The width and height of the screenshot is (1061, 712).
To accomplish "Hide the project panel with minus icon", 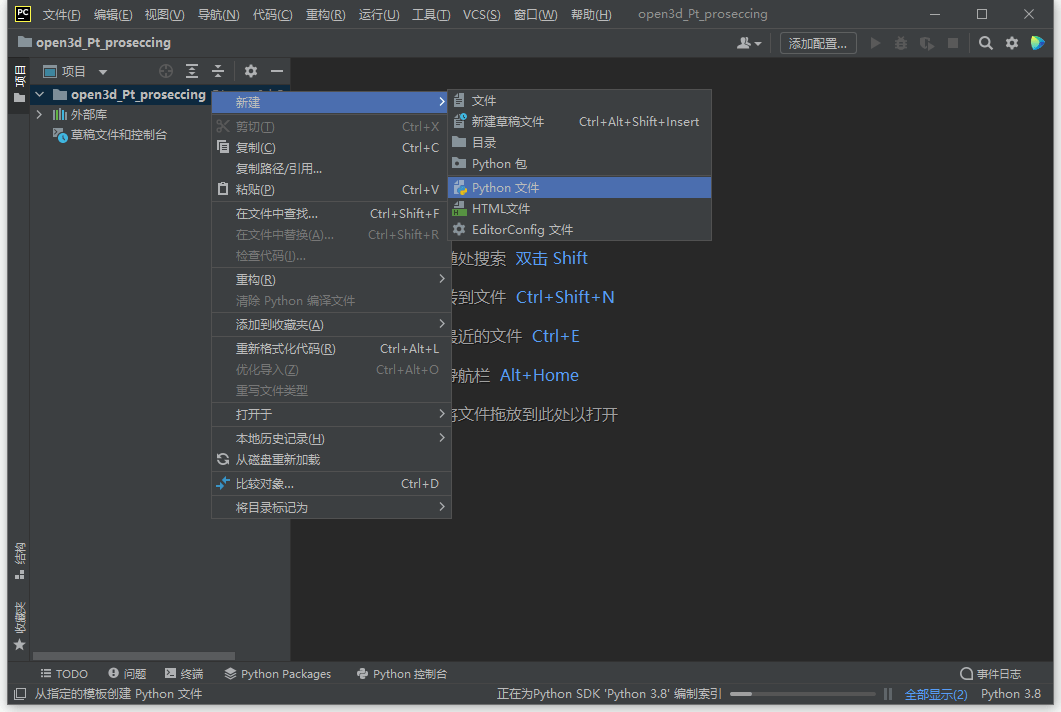I will coord(277,71).
